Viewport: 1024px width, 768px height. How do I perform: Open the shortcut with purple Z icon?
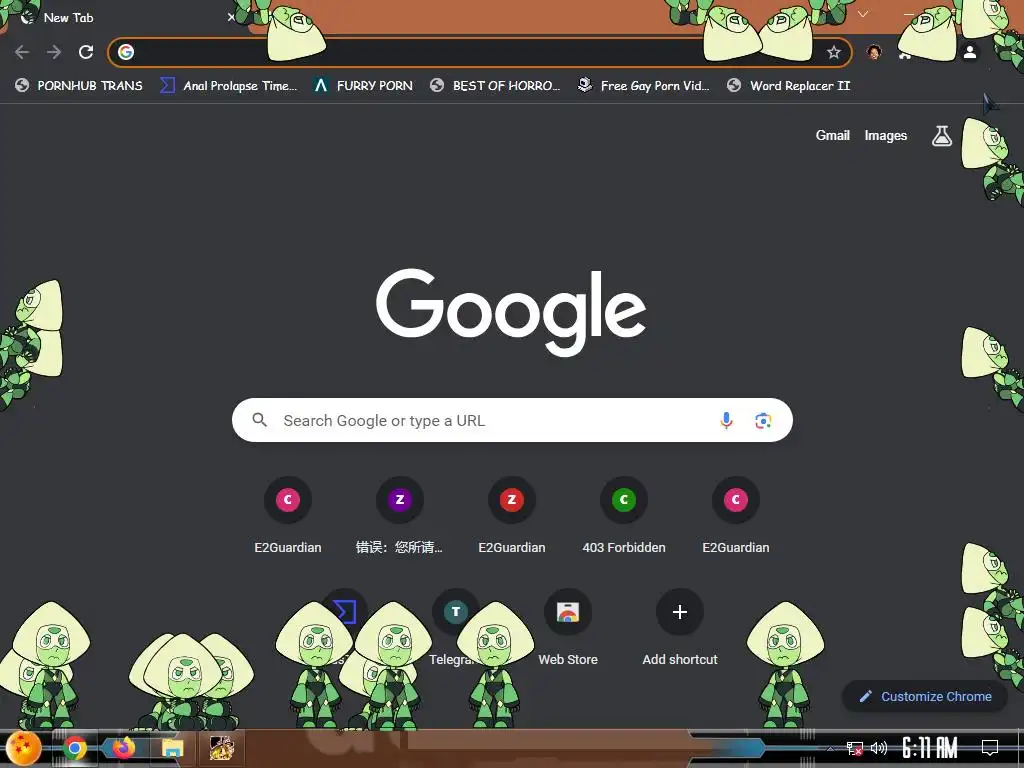click(x=400, y=516)
